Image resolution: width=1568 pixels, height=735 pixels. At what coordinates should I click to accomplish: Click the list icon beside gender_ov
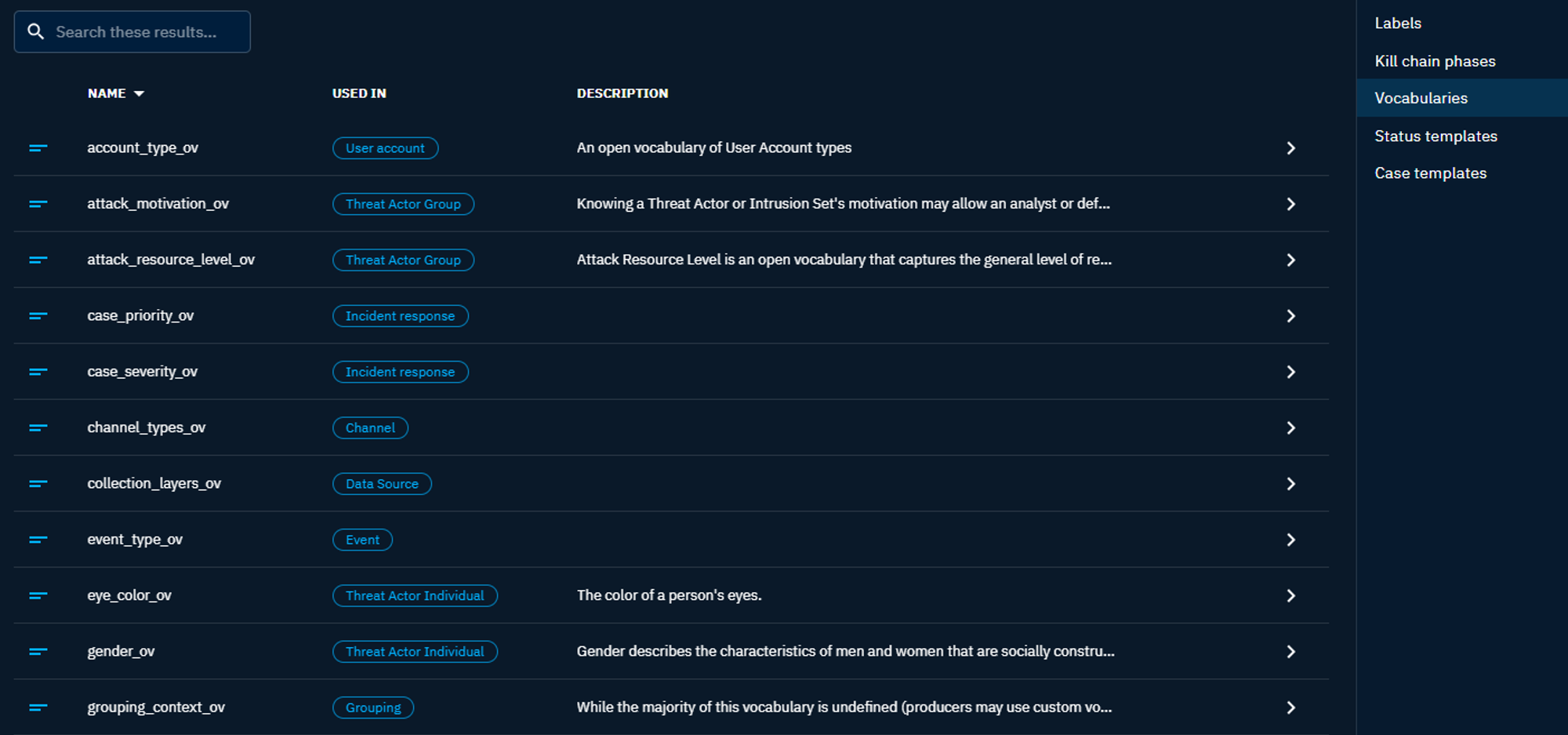pos(38,651)
